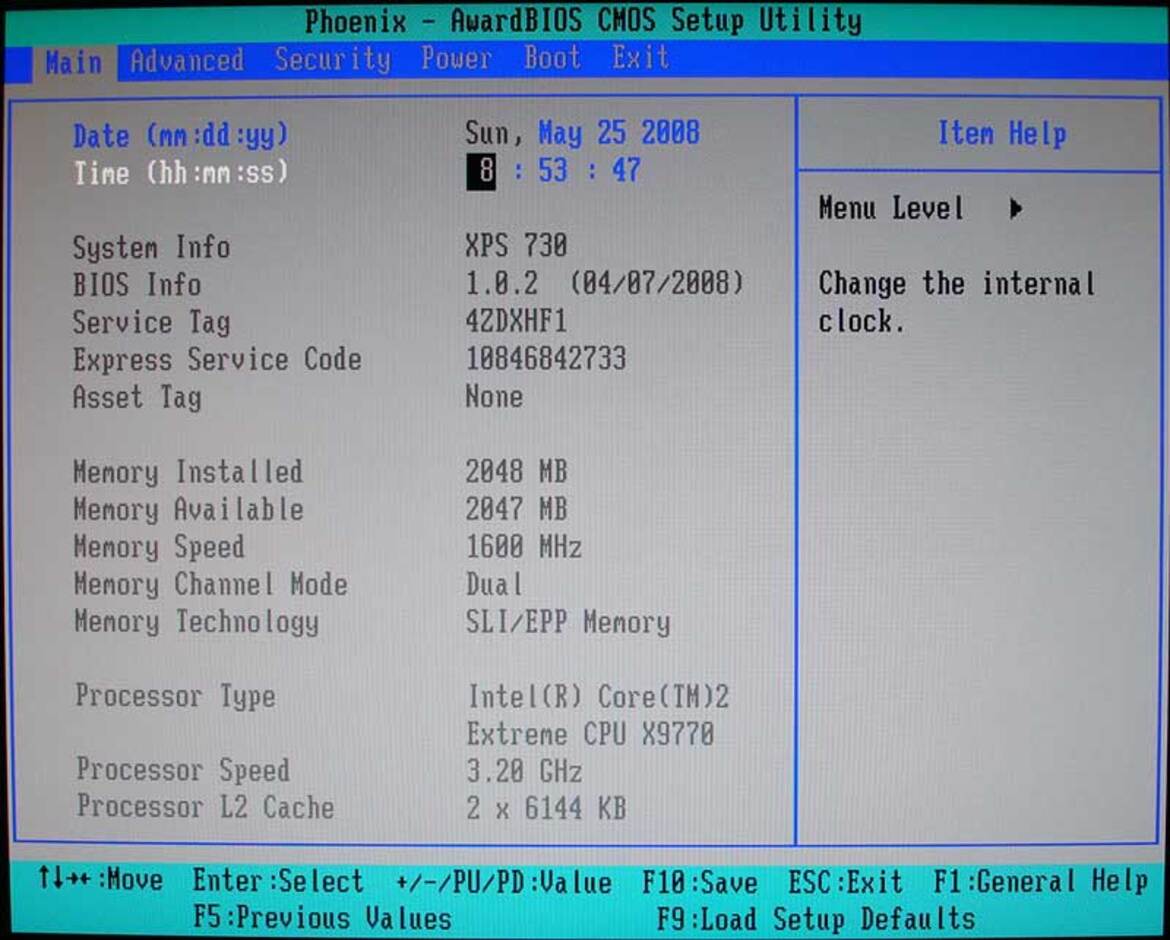Open the Security tab
The width and height of the screenshot is (1170, 940).
332,59
